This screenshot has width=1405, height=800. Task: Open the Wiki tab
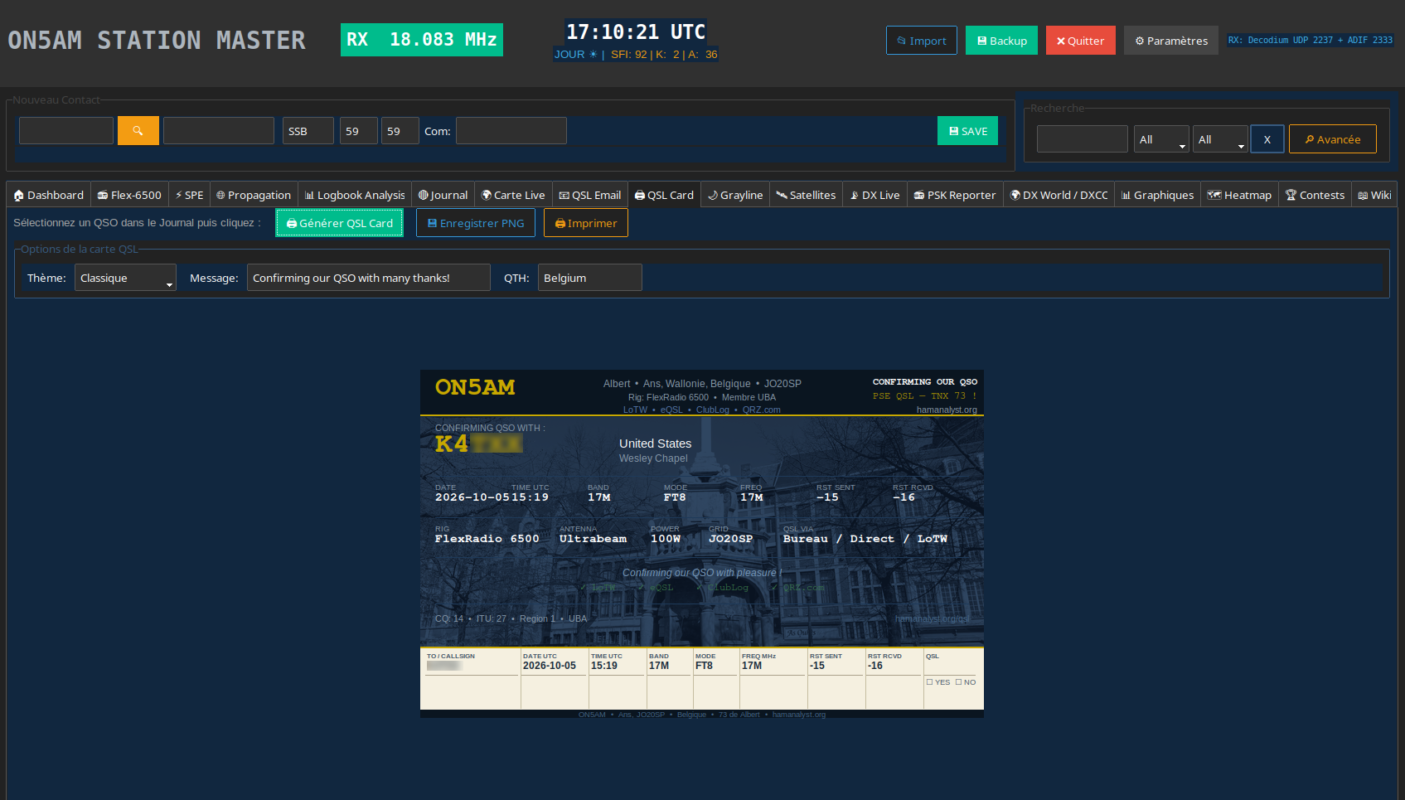point(1375,195)
